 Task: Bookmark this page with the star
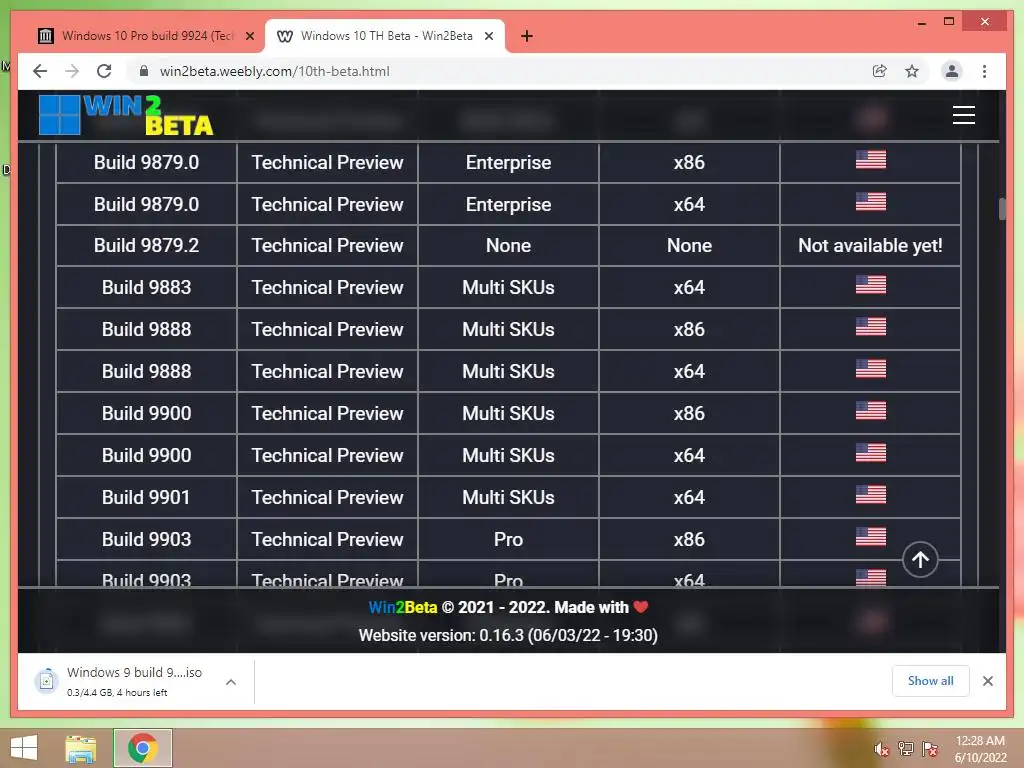(x=912, y=71)
